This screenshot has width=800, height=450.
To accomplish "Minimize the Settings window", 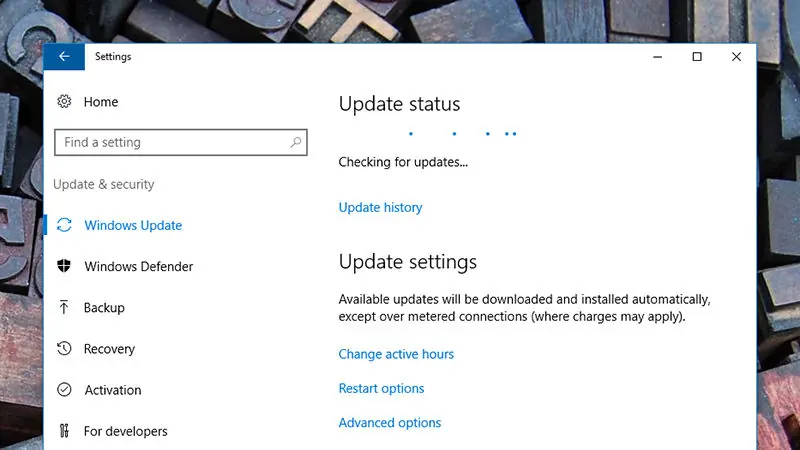I will (658, 57).
